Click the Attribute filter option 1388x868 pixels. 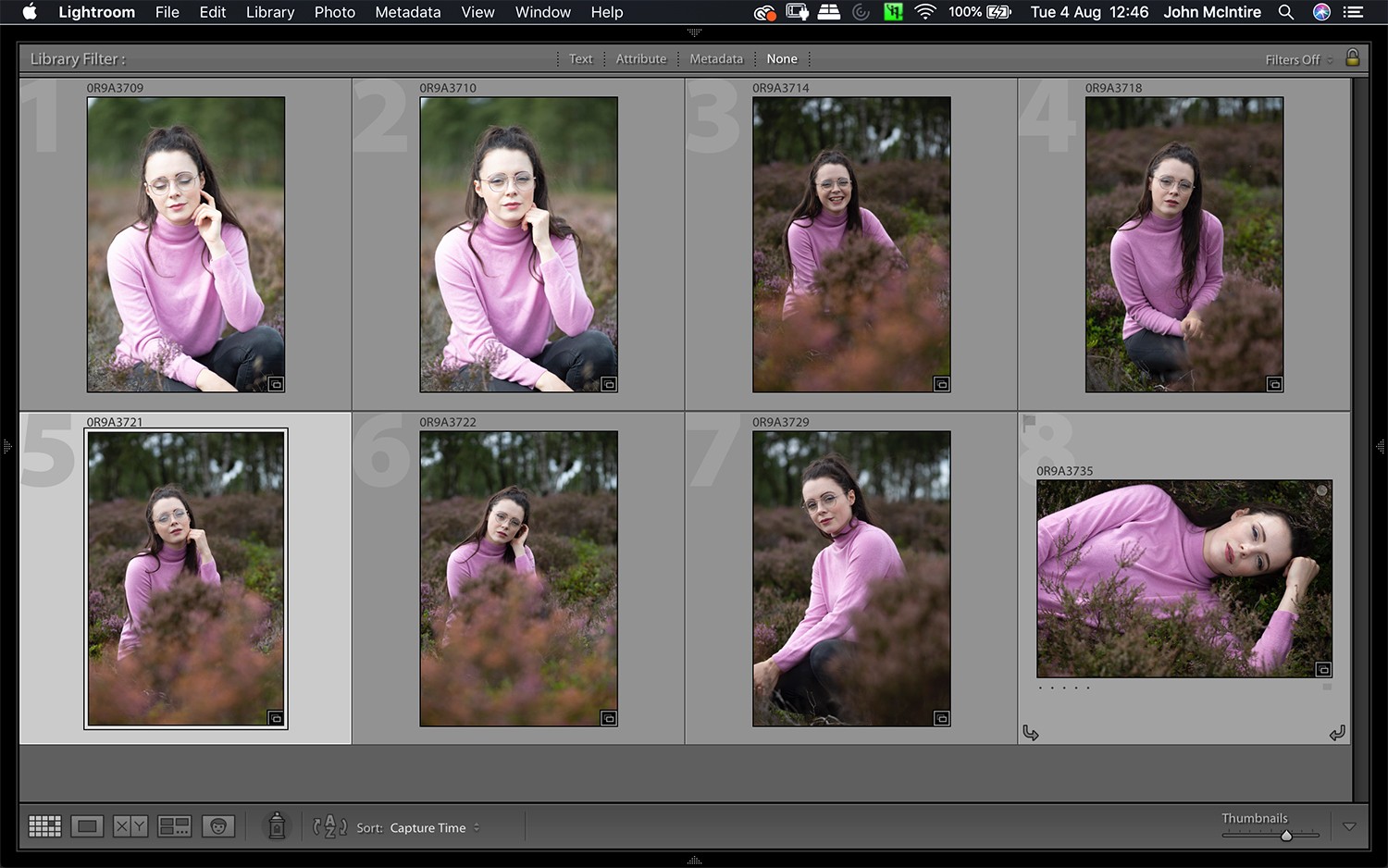641,58
